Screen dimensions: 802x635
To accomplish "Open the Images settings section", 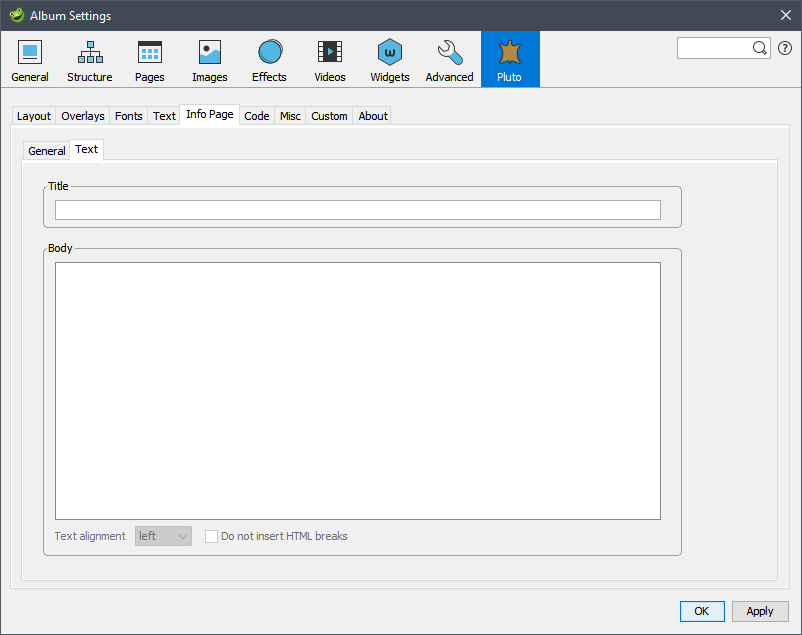I will [210, 59].
